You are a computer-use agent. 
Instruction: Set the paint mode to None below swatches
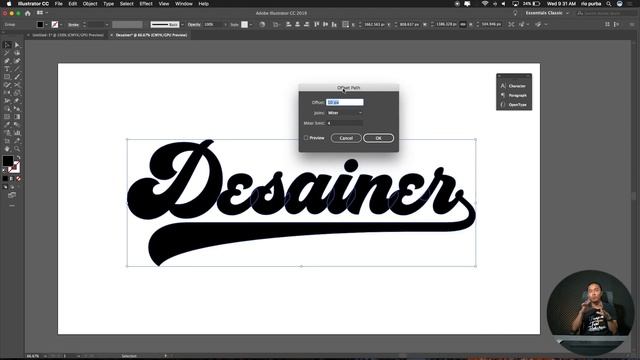click(x=18, y=178)
